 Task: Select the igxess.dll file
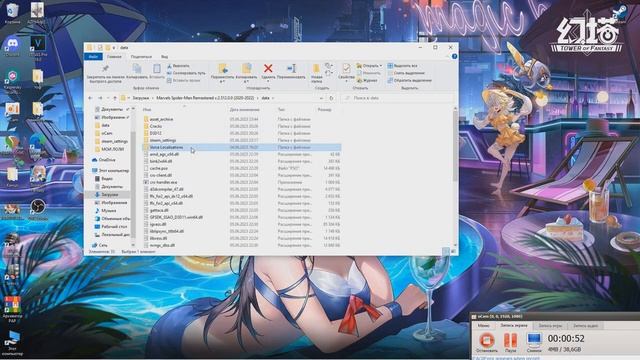pos(158,224)
